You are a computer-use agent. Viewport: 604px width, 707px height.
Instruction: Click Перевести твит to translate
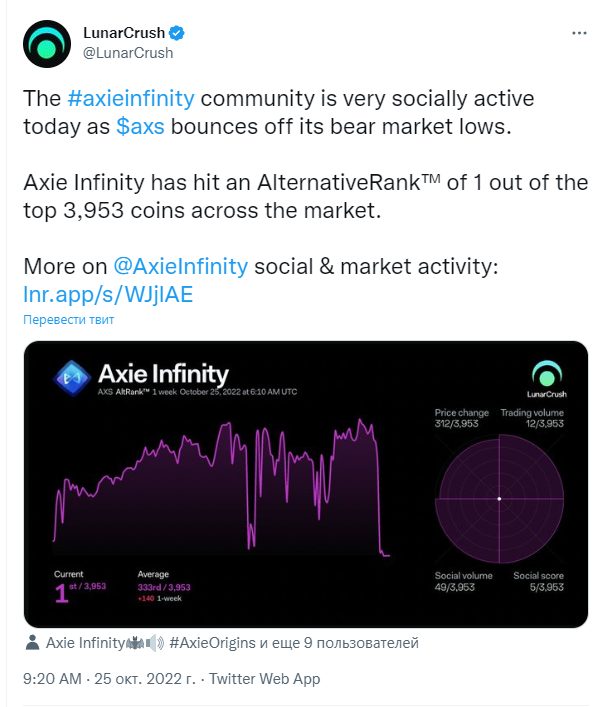click(x=69, y=320)
